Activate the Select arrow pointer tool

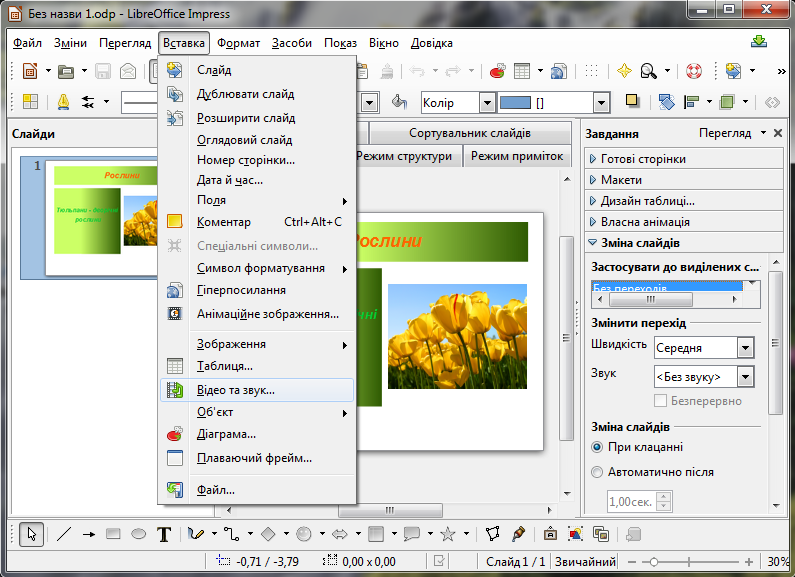[31, 534]
